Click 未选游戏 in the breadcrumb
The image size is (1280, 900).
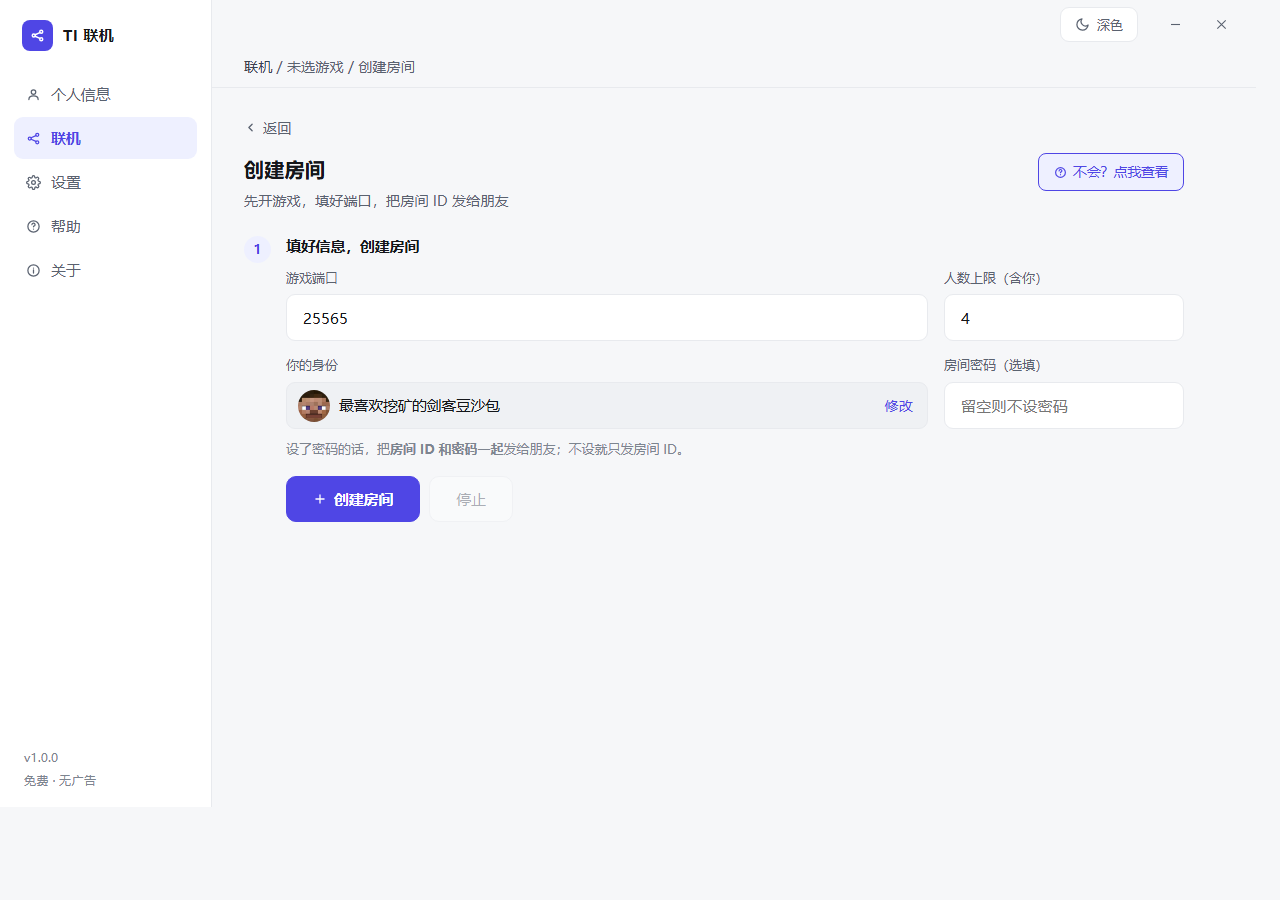(x=315, y=67)
